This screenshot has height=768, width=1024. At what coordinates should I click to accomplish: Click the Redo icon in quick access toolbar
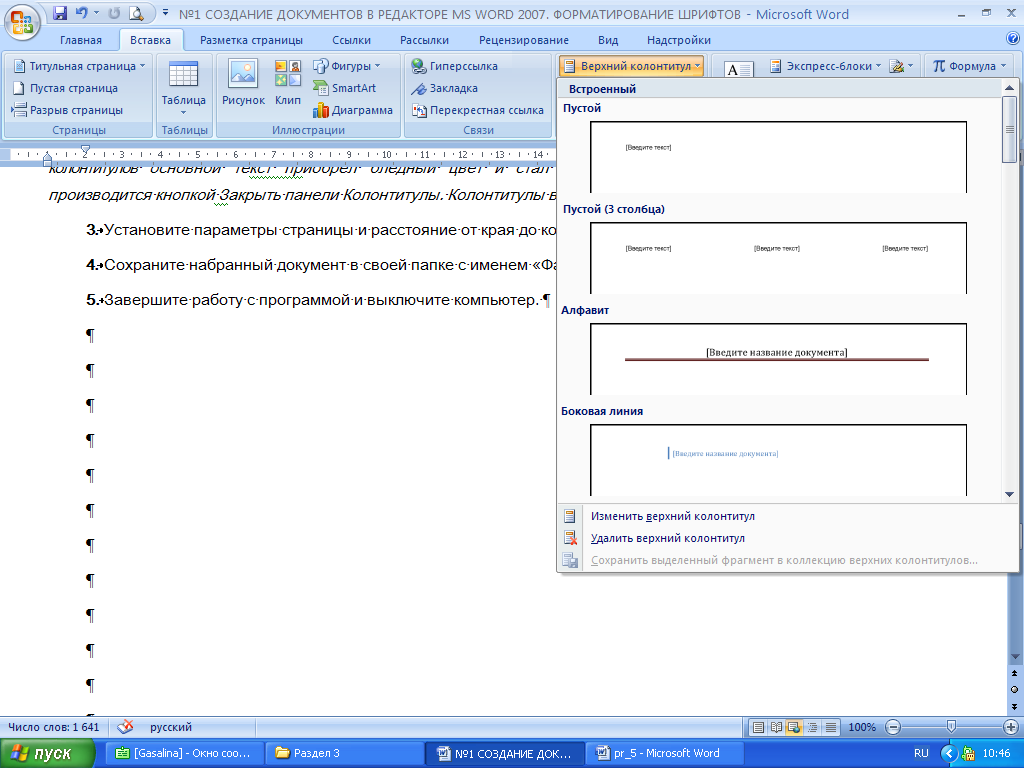coord(114,13)
